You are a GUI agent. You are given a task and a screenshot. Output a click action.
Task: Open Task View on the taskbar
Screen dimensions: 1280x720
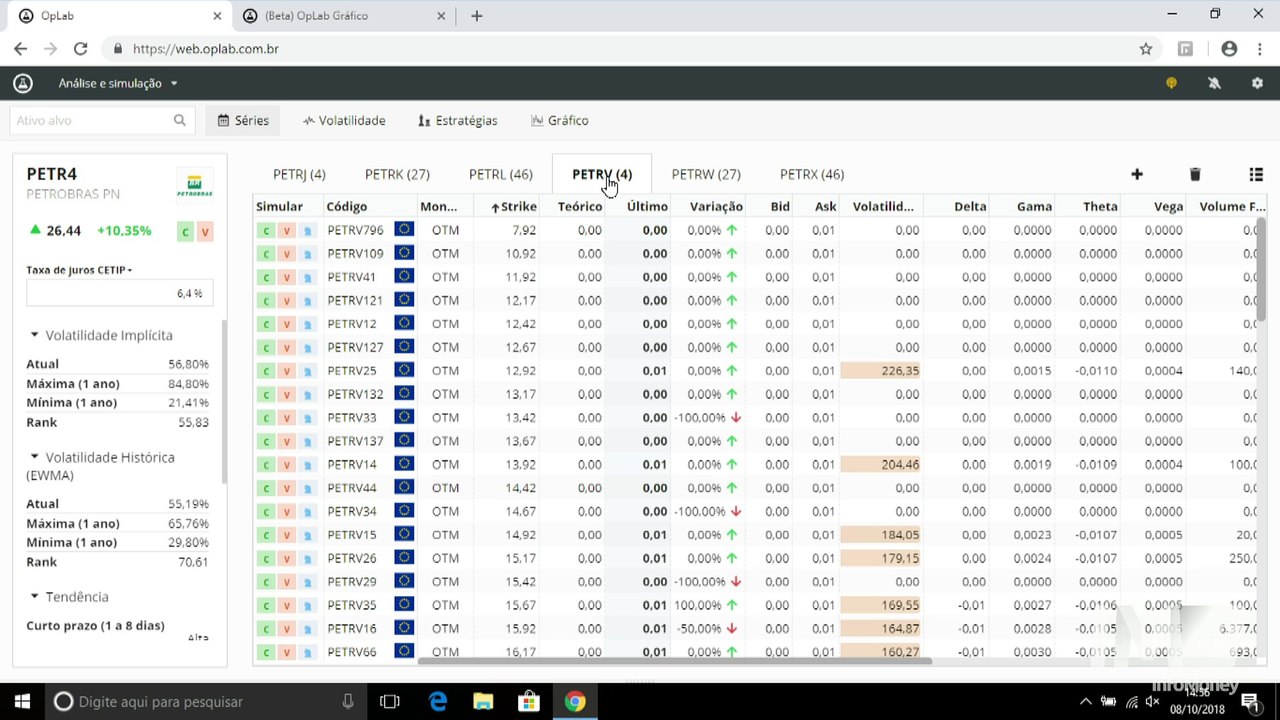pyautogui.click(x=390, y=701)
